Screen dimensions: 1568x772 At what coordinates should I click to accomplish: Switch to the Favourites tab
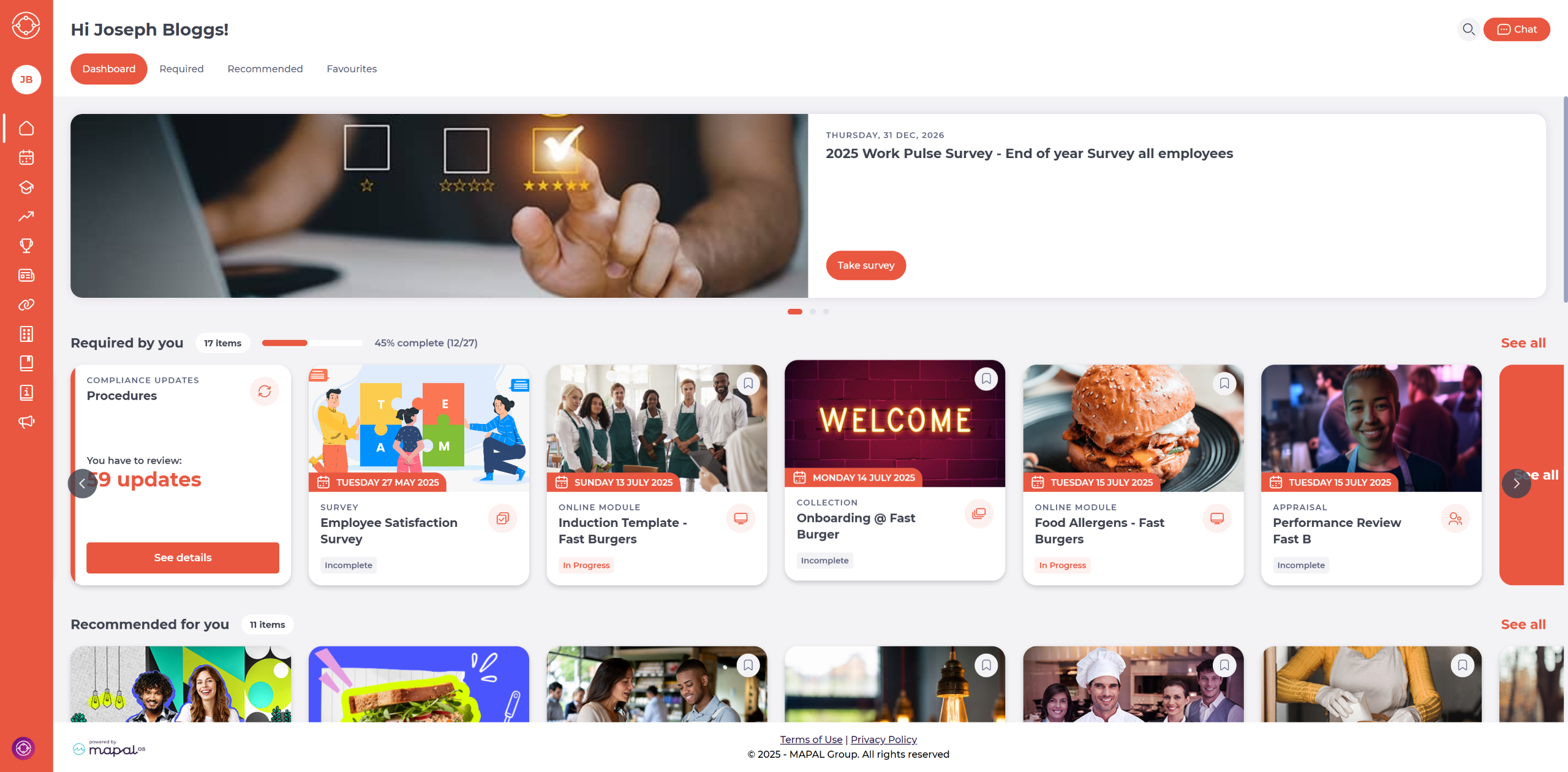point(352,69)
